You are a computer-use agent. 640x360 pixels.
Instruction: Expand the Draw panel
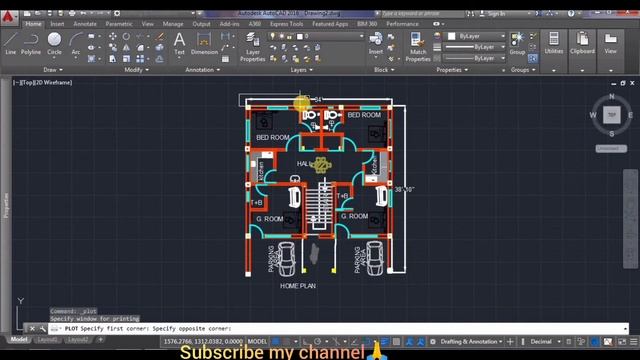[x=53, y=70]
